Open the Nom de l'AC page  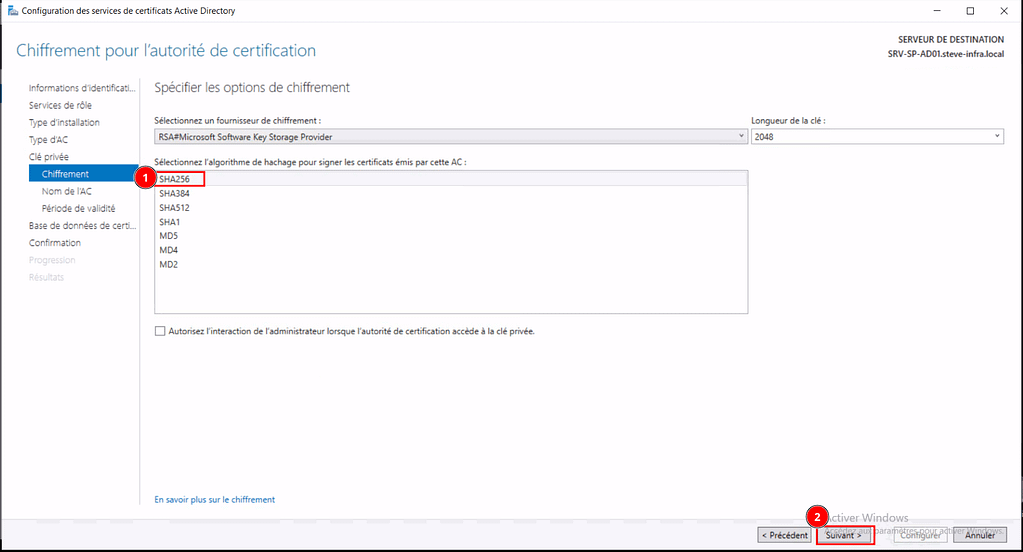67,191
